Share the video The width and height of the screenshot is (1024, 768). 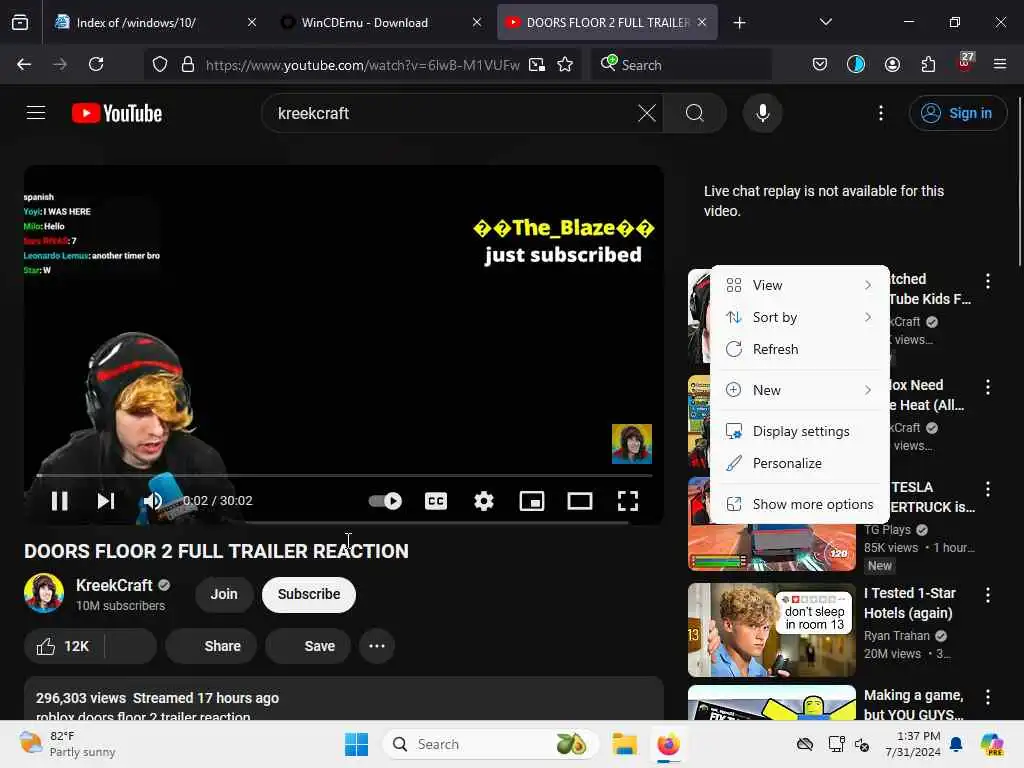click(211, 646)
